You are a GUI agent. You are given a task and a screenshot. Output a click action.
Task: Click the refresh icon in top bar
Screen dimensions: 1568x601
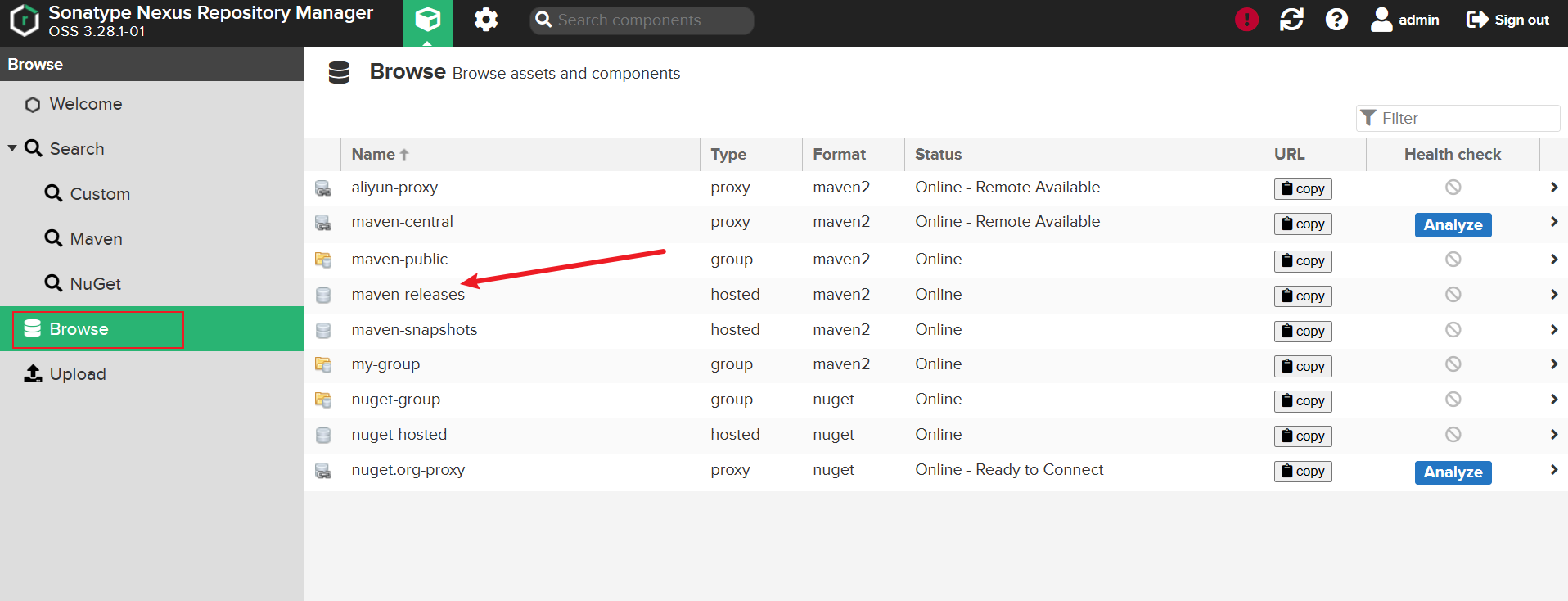click(x=1291, y=20)
